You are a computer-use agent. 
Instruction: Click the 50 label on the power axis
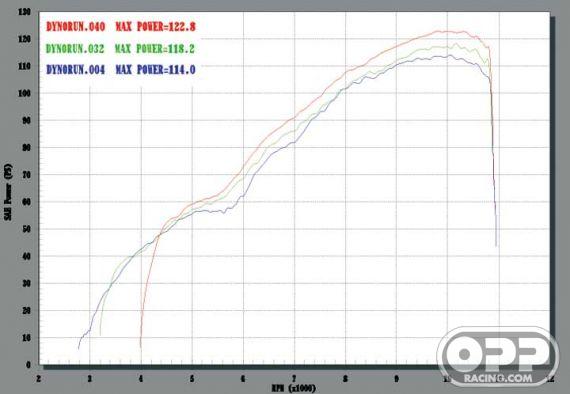tap(26, 229)
